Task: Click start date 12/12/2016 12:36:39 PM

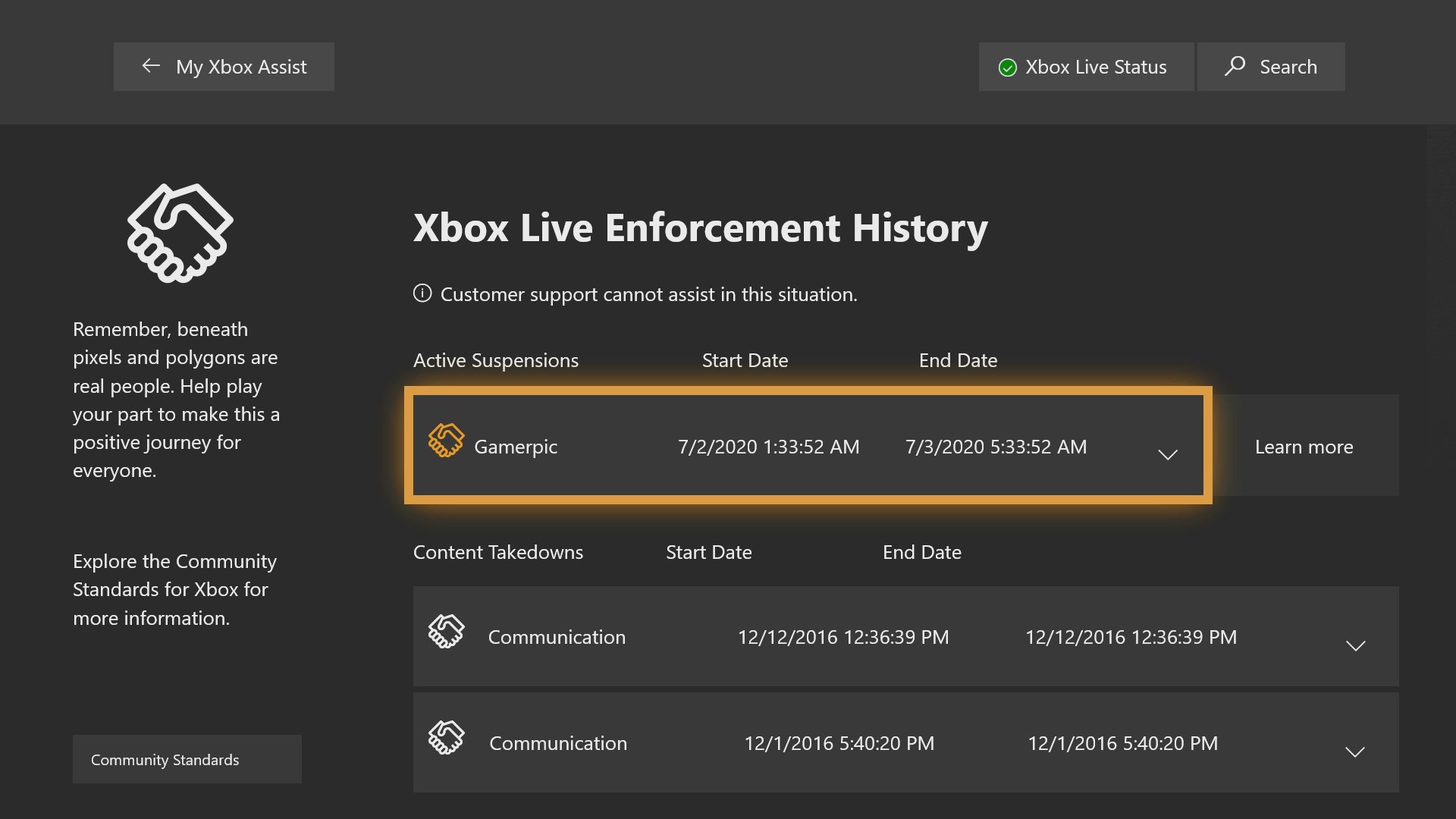Action: pos(843,637)
